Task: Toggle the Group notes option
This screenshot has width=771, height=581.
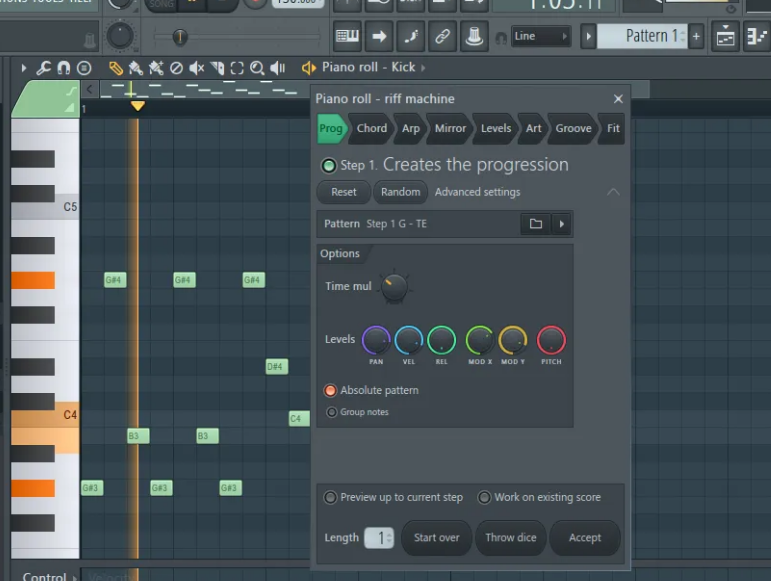Action: pos(332,412)
